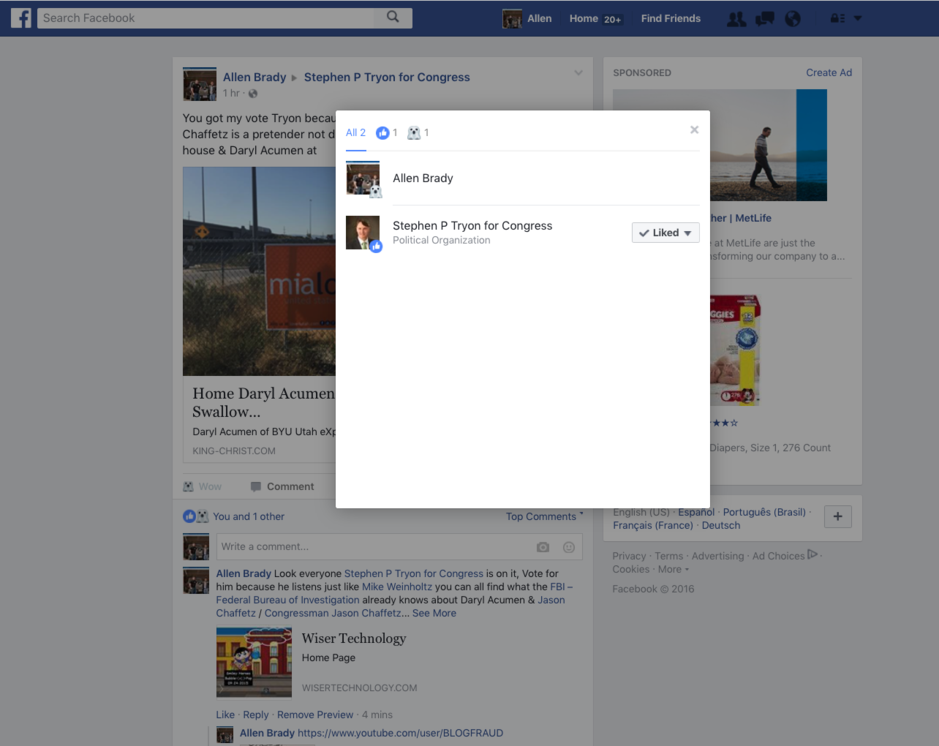Click the search magnifier button

coord(393,17)
